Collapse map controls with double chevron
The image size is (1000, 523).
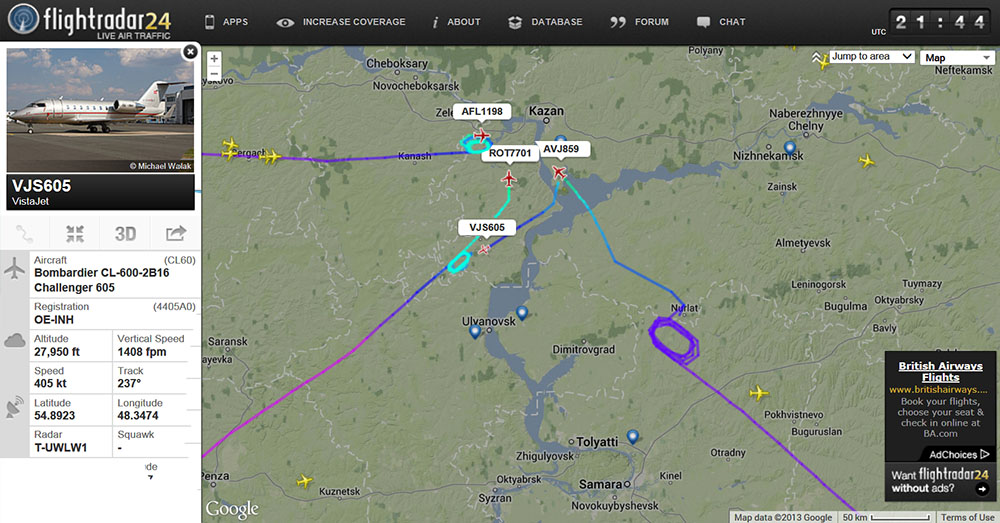point(816,57)
